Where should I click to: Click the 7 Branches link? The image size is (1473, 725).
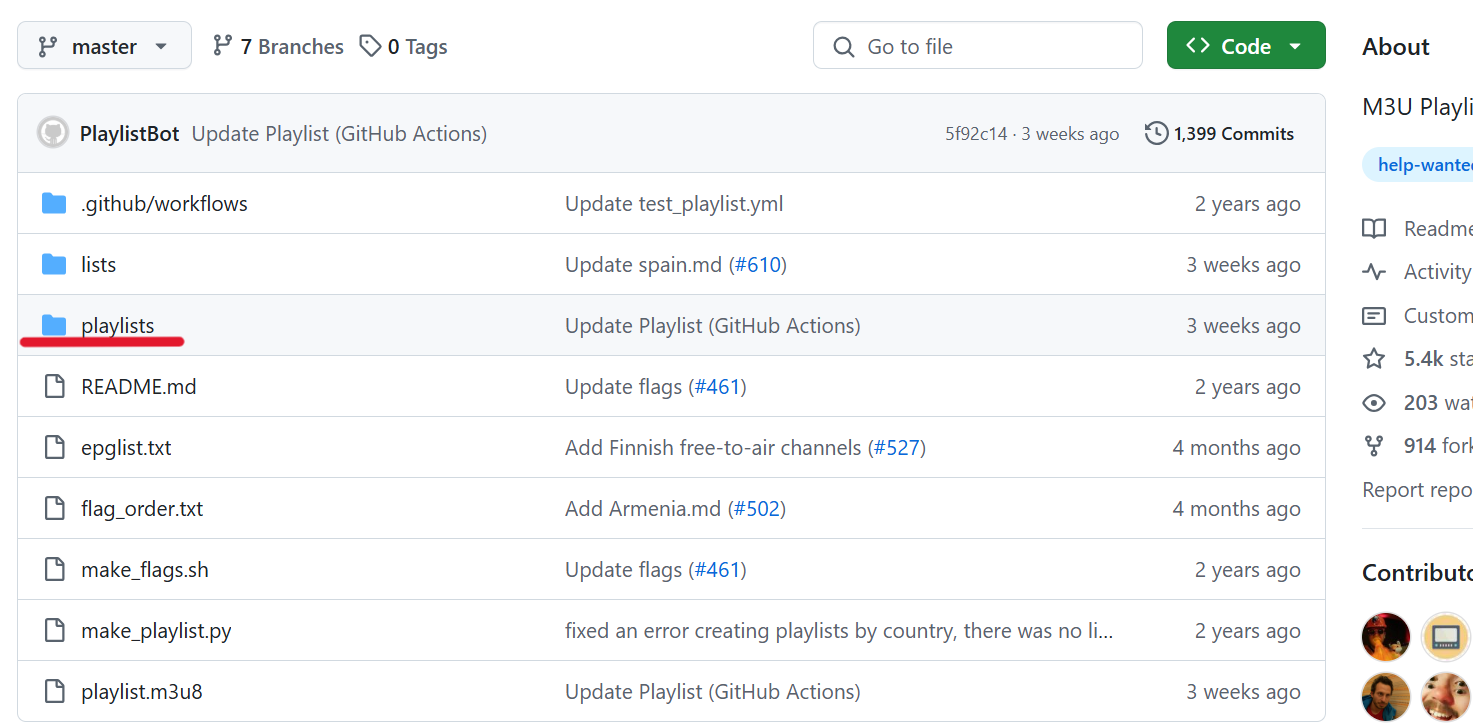point(278,46)
